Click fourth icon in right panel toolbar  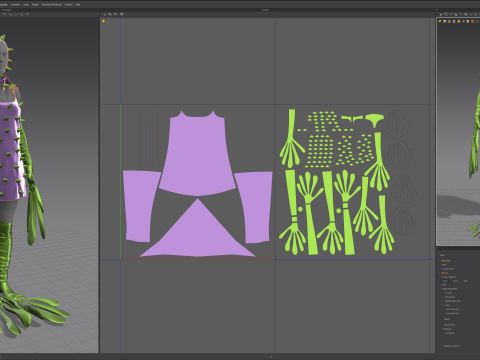click(455, 15)
